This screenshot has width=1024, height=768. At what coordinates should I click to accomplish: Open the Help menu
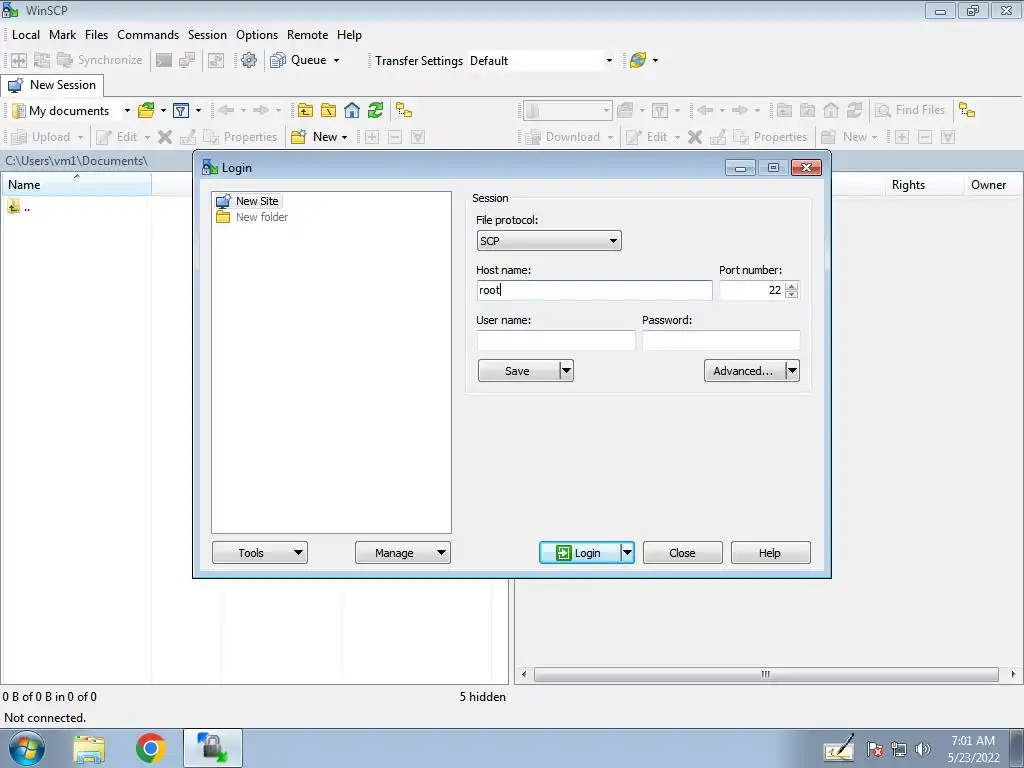point(349,35)
